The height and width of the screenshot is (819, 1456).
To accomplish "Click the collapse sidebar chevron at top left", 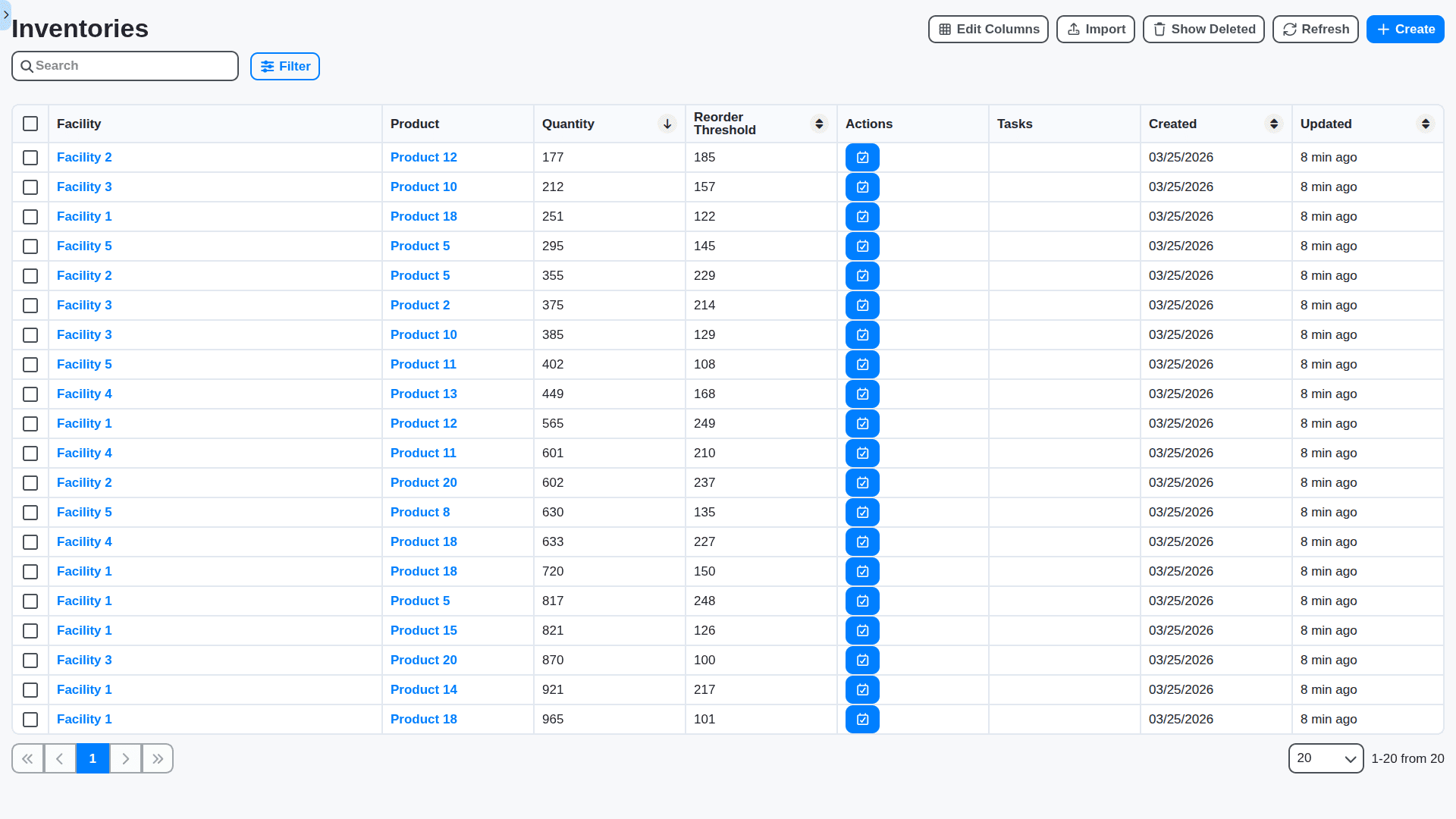I will [x=6, y=15].
